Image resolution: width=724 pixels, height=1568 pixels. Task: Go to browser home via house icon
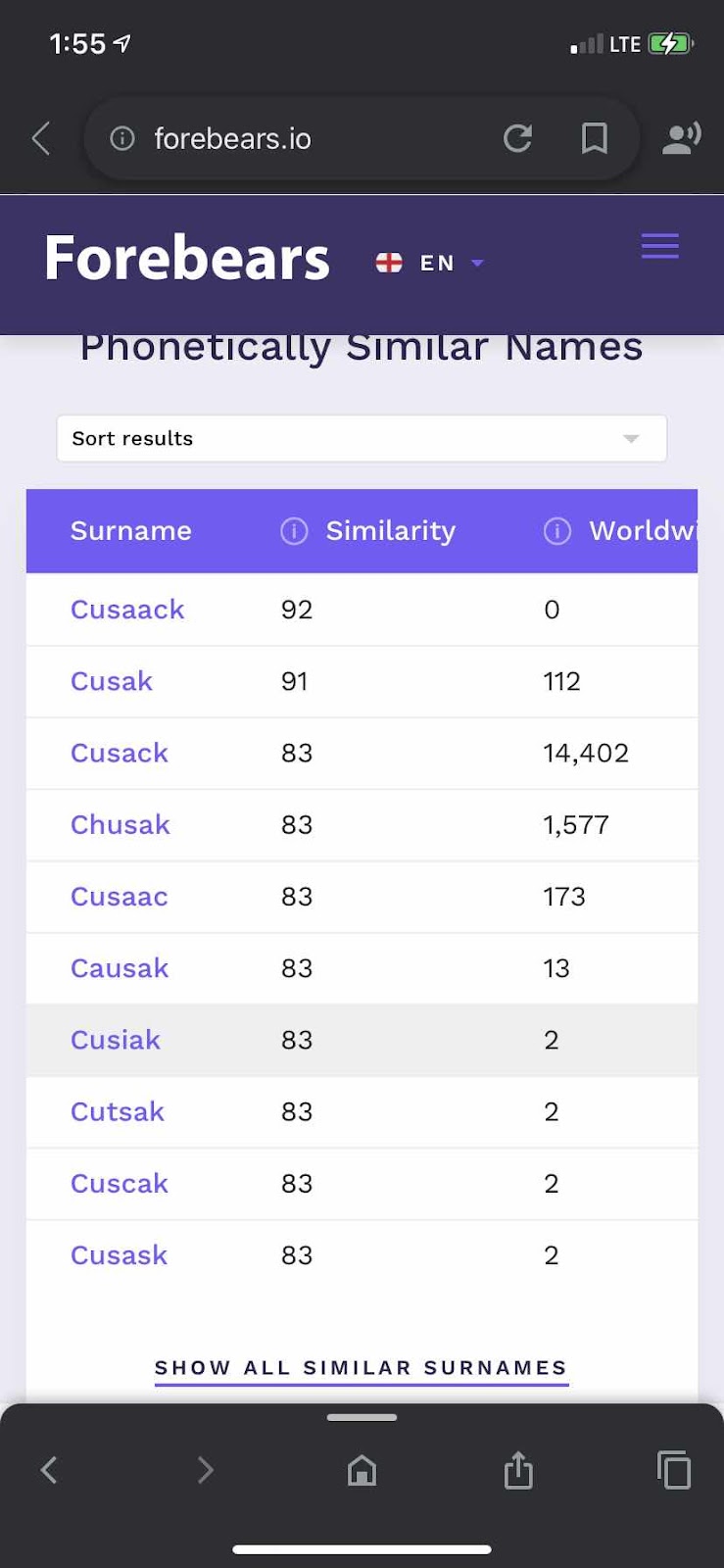[362, 1470]
